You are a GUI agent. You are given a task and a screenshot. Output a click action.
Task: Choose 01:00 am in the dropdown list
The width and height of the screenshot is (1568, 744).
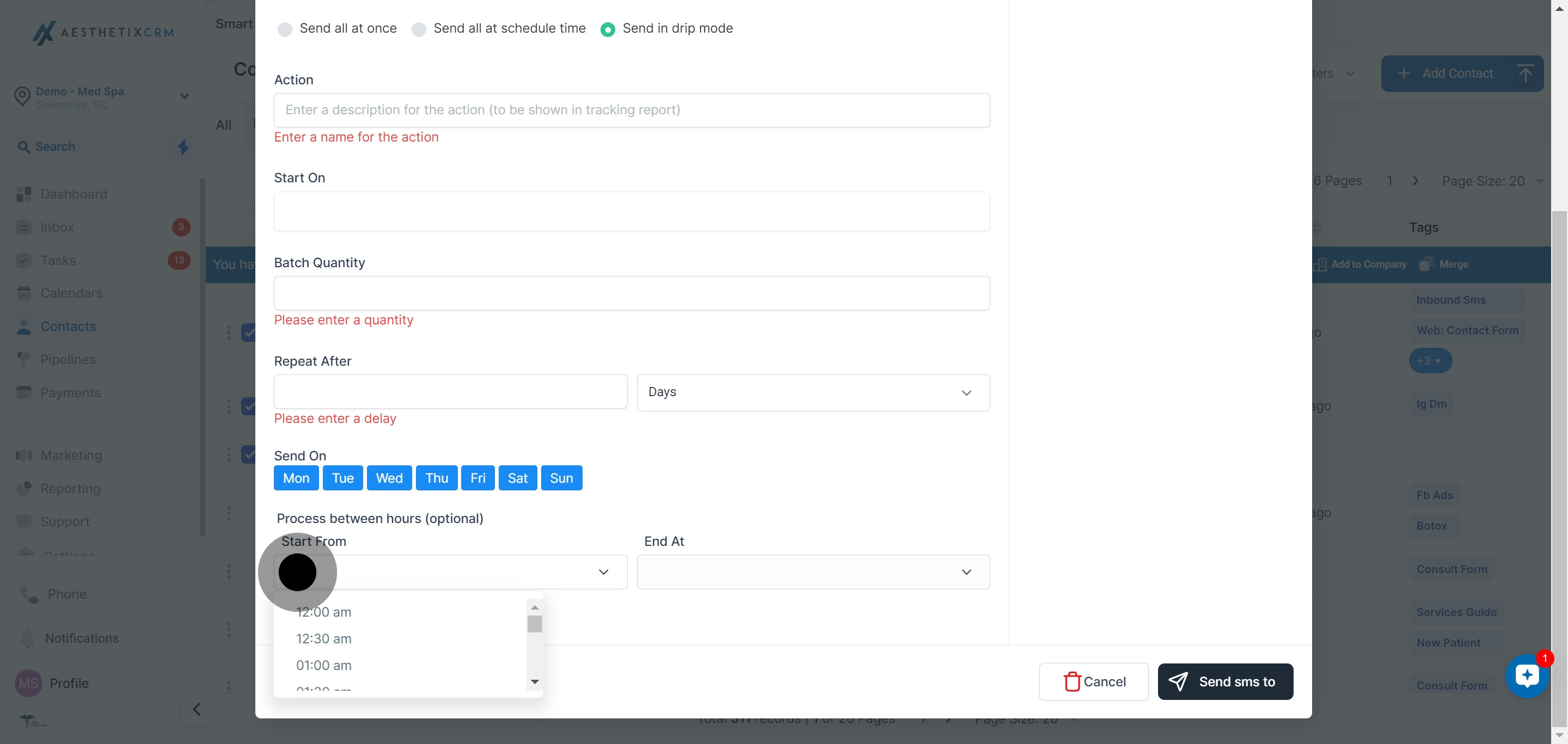(x=324, y=666)
